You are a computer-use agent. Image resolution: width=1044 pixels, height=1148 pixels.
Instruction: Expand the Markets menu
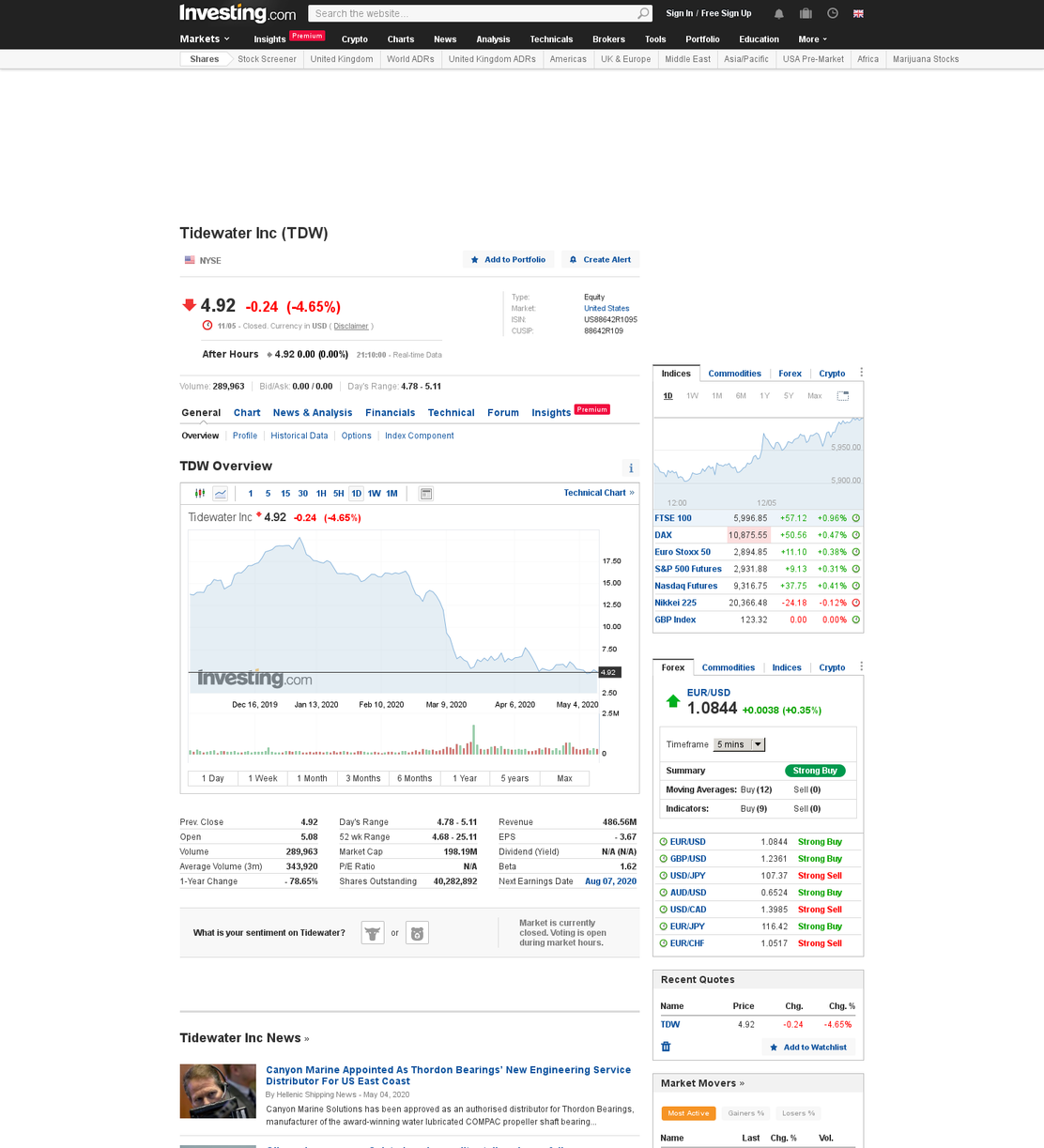[x=205, y=39]
